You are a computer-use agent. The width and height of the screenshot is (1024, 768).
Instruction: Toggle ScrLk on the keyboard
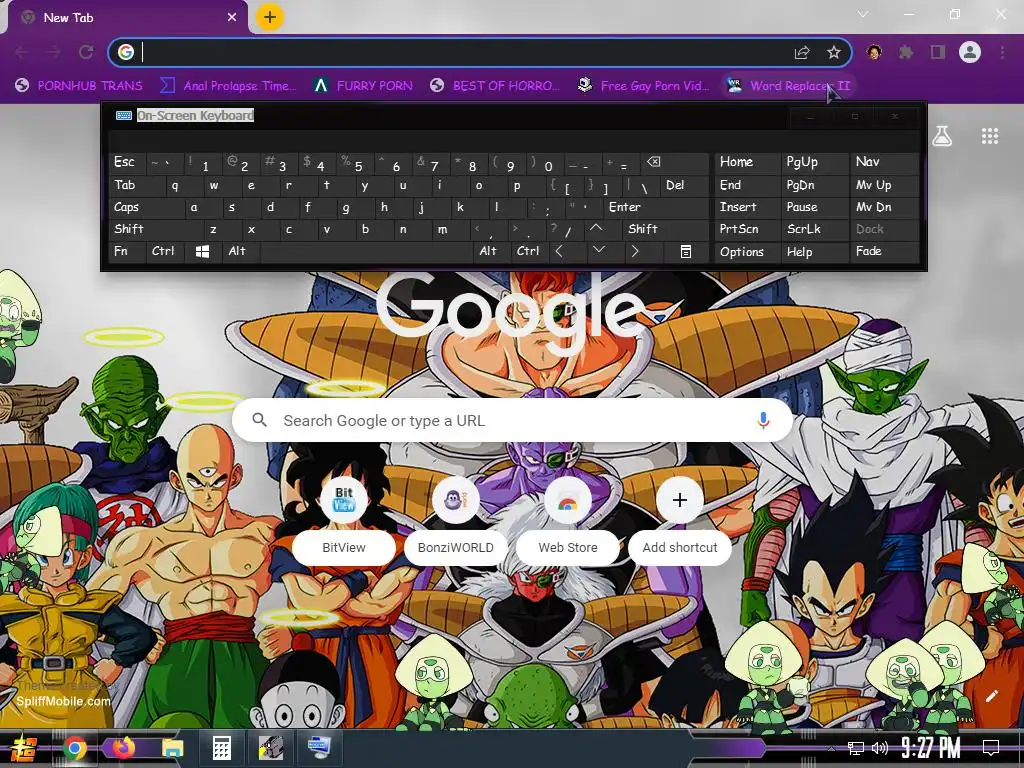click(814, 229)
